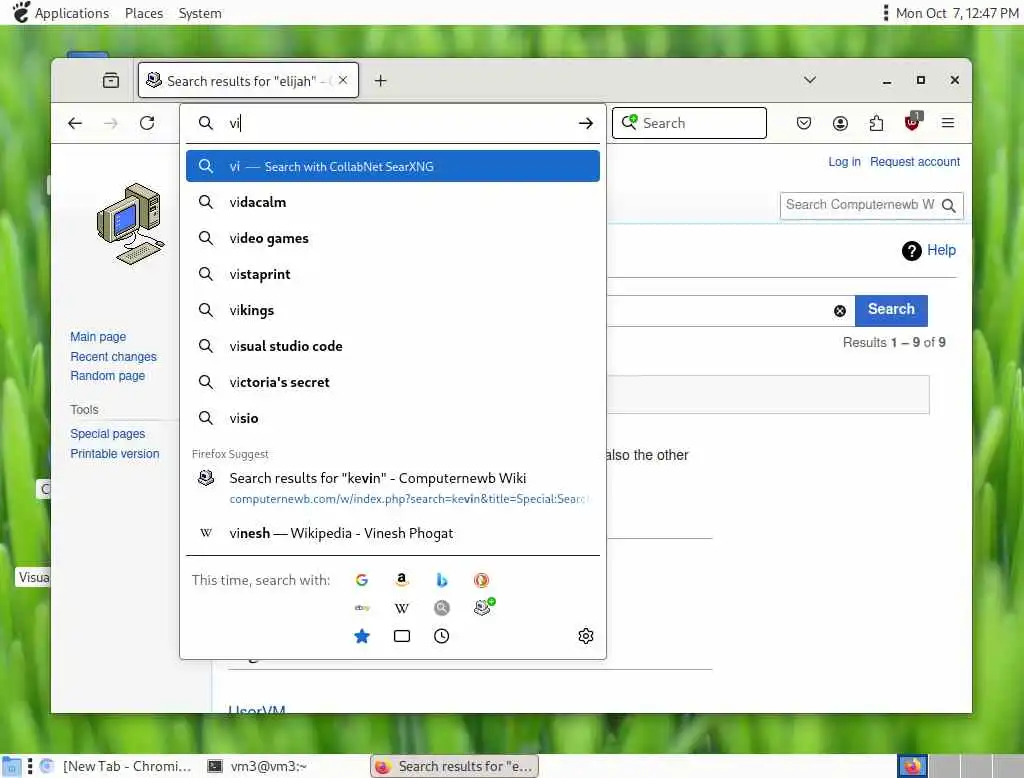Open the Recent changes link
The image size is (1024, 778).
[114, 357]
